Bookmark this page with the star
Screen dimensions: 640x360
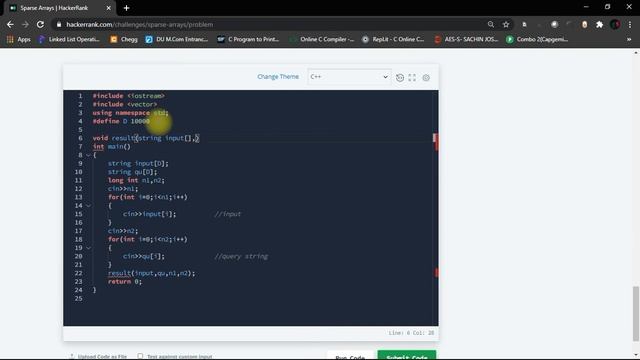(506, 24)
